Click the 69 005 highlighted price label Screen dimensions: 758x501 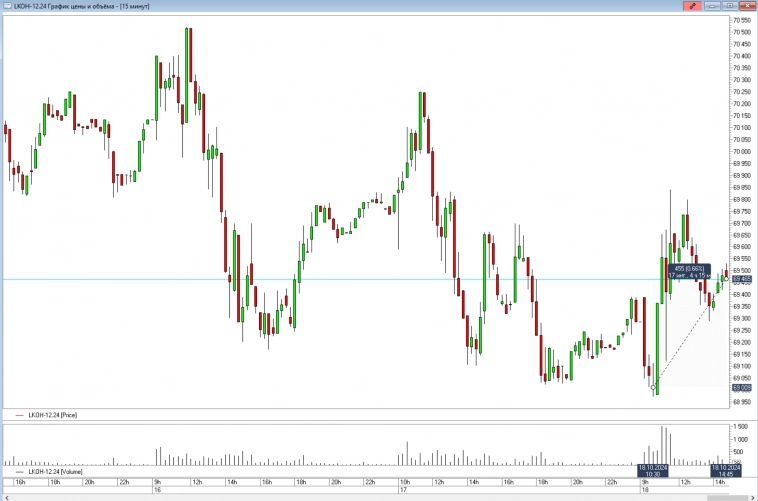(742, 388)
